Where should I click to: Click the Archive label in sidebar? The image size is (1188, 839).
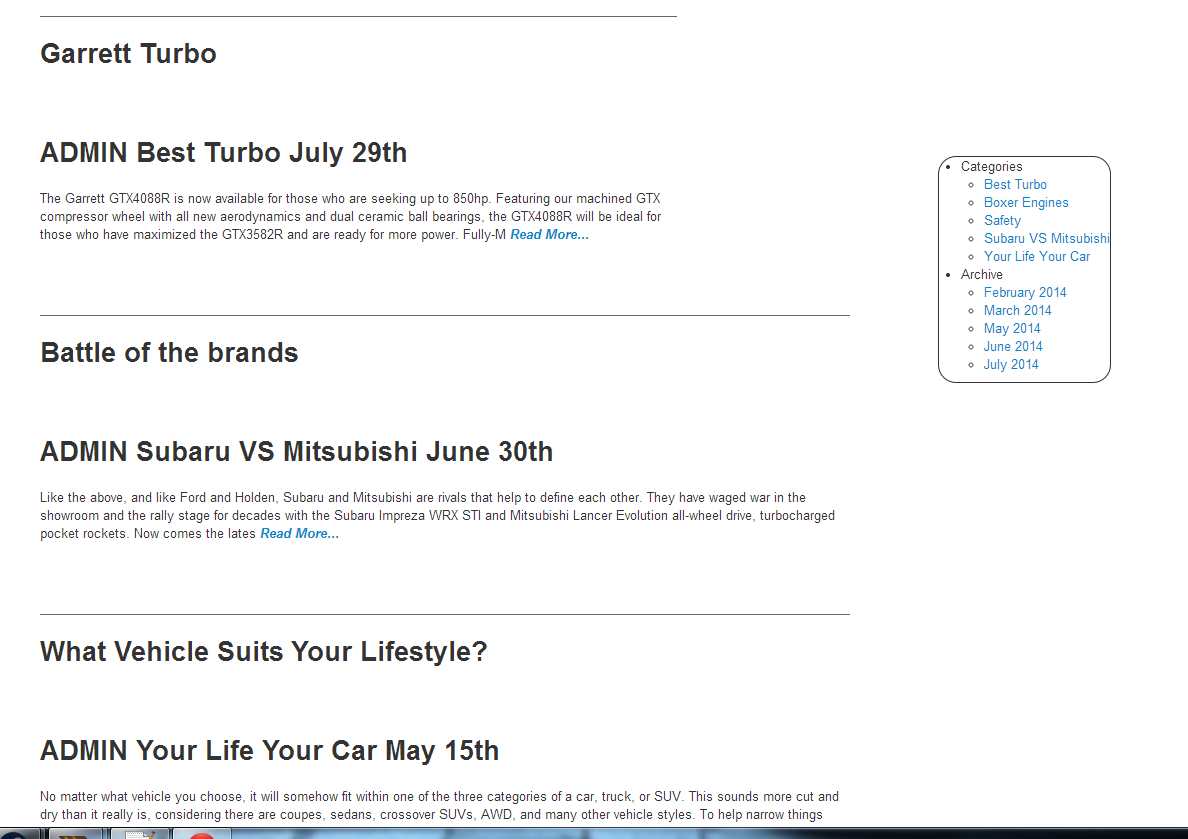click(981, 274)
